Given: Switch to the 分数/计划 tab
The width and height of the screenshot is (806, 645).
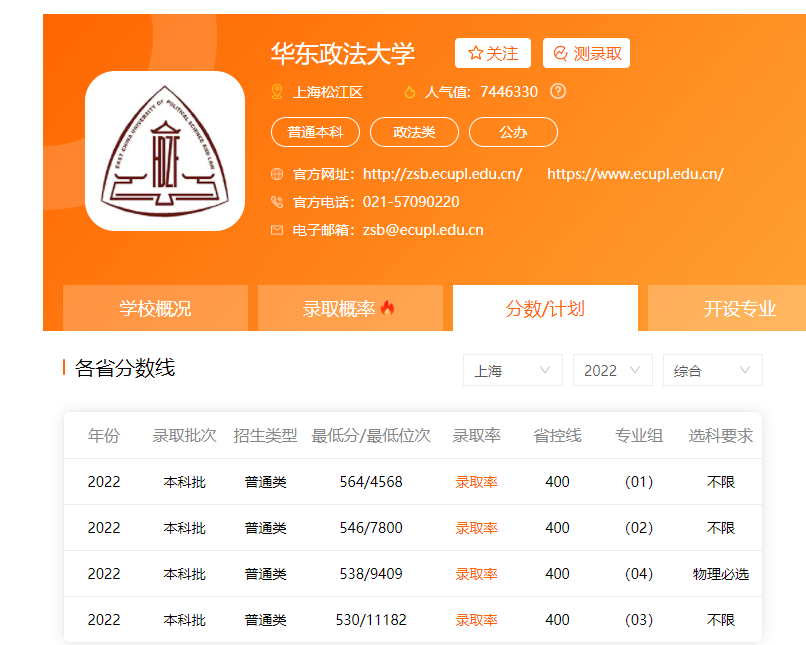Looking at the screenshot, I should 545,308.
